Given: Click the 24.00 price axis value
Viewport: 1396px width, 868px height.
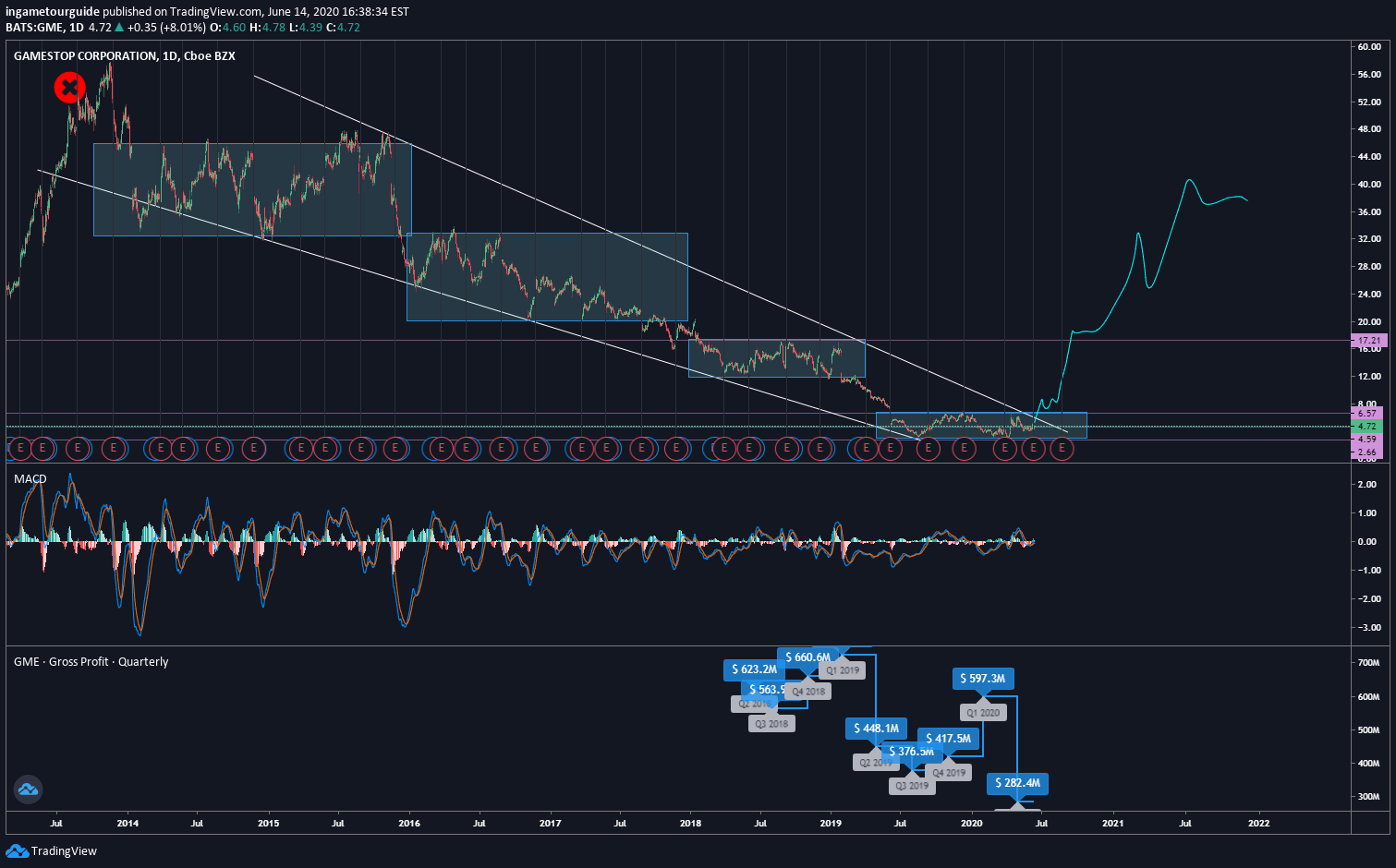Looking at the screenshot, I should (1368, 294).
